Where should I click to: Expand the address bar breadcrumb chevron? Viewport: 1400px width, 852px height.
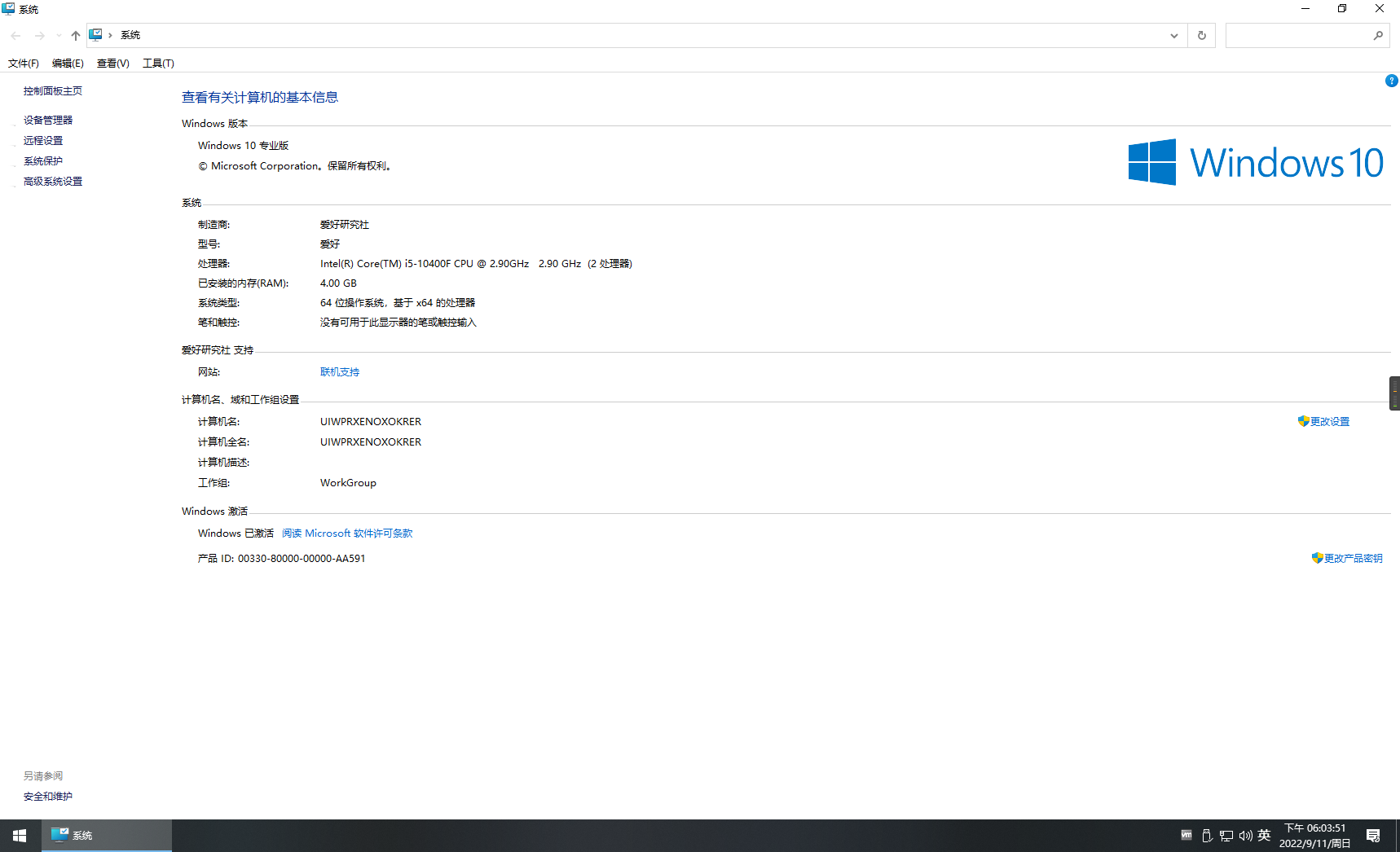tap(110, 35)
